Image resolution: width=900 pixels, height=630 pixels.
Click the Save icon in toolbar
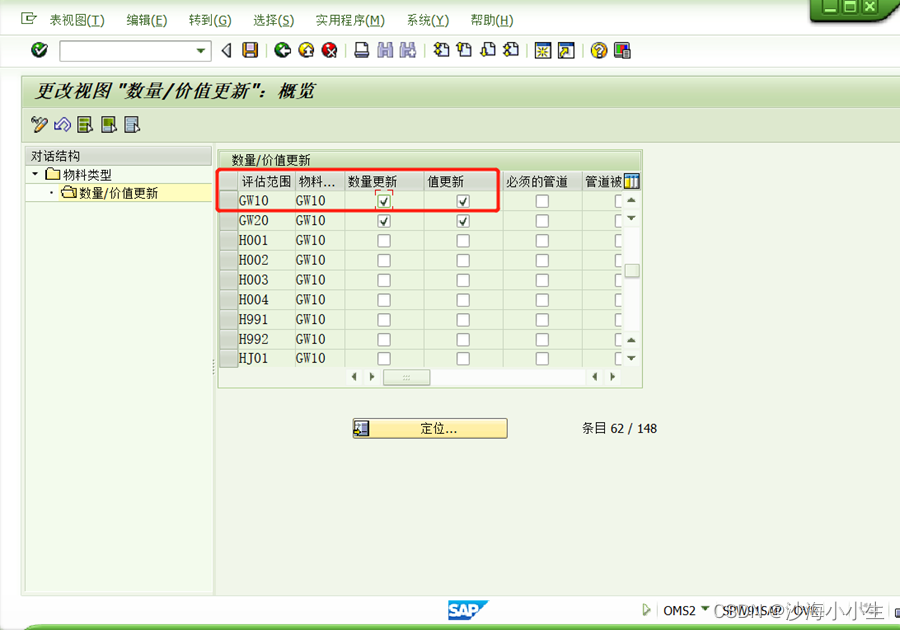tap(250, 50)
